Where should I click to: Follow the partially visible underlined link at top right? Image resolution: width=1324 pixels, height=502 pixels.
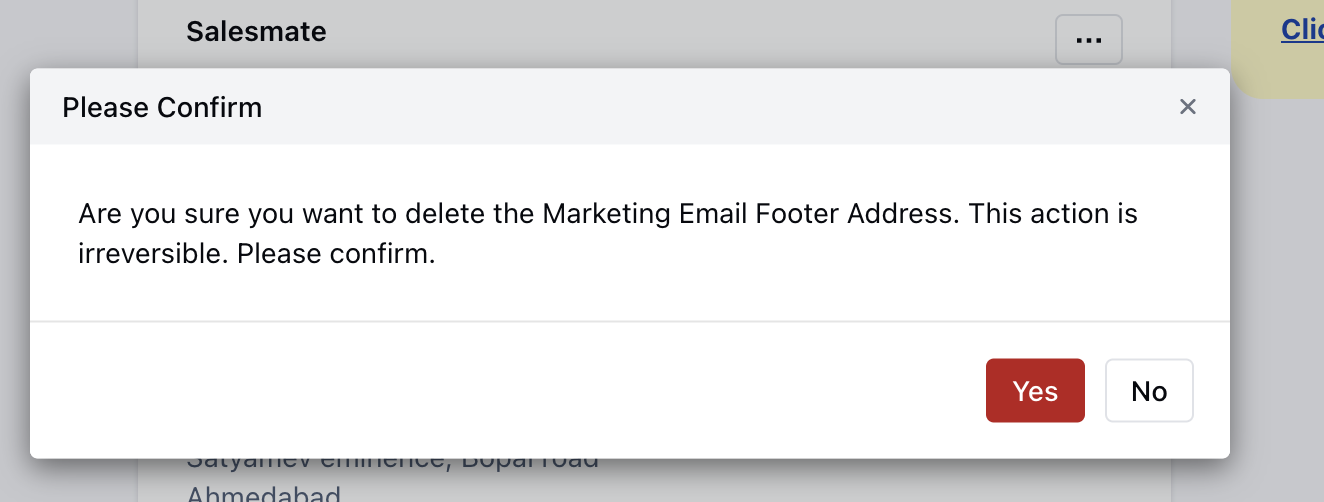coord(1302,30)
